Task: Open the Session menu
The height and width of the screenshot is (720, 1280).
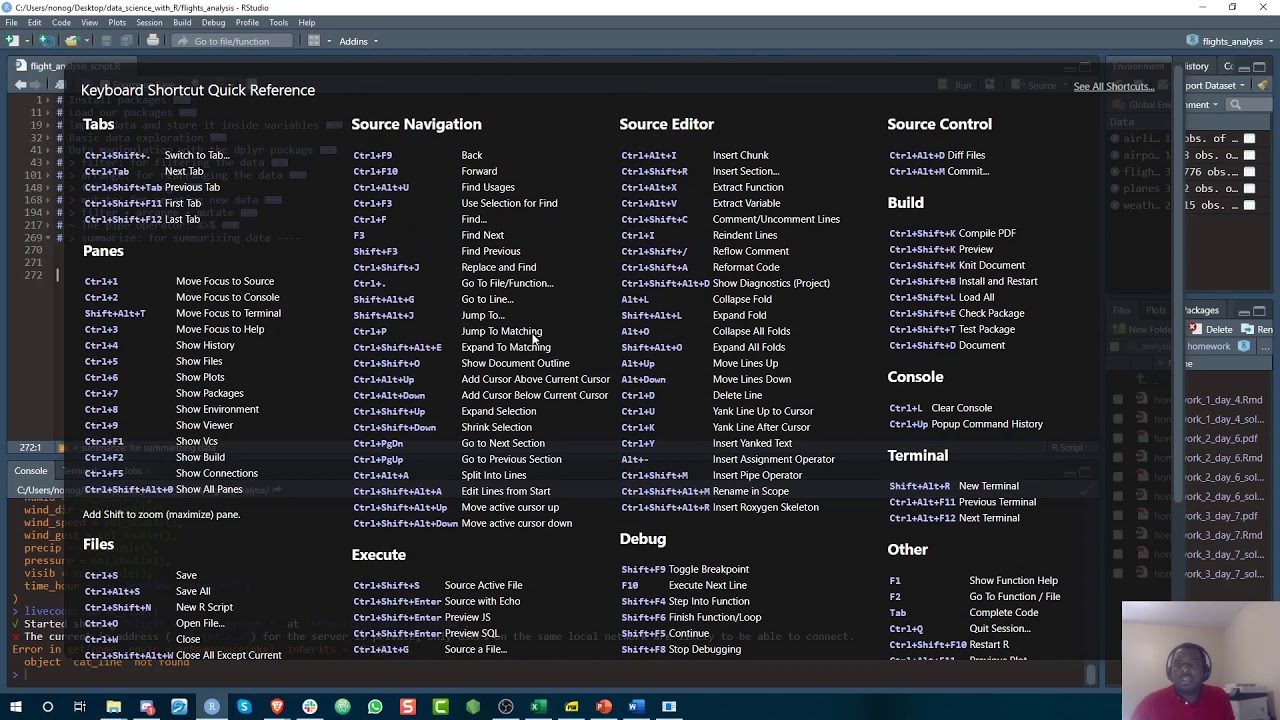Action: click(x=149, y=22)
